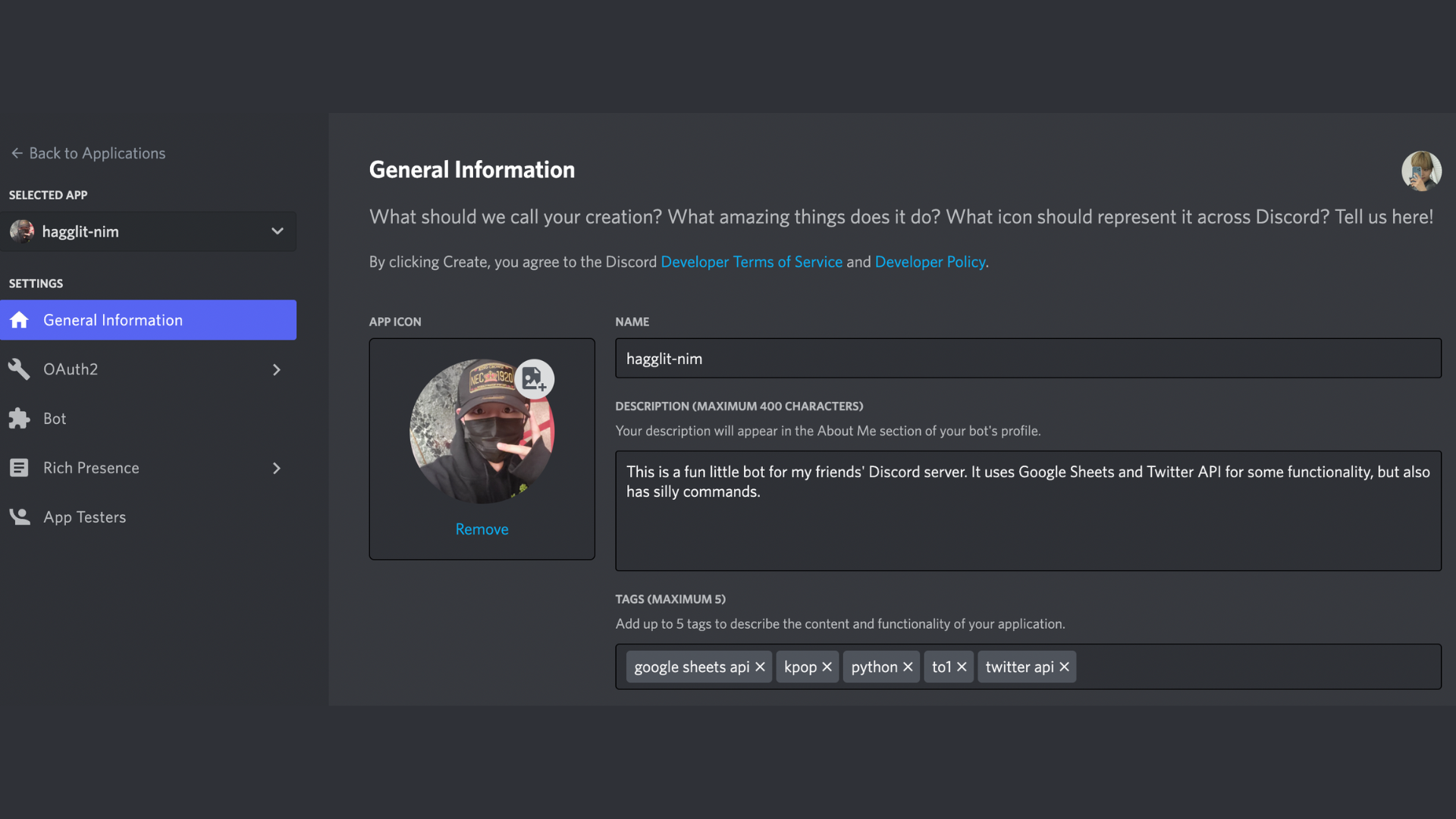1456x819 pixels.
Task: Click the twitter api tag text
Action: (1019, 667)
